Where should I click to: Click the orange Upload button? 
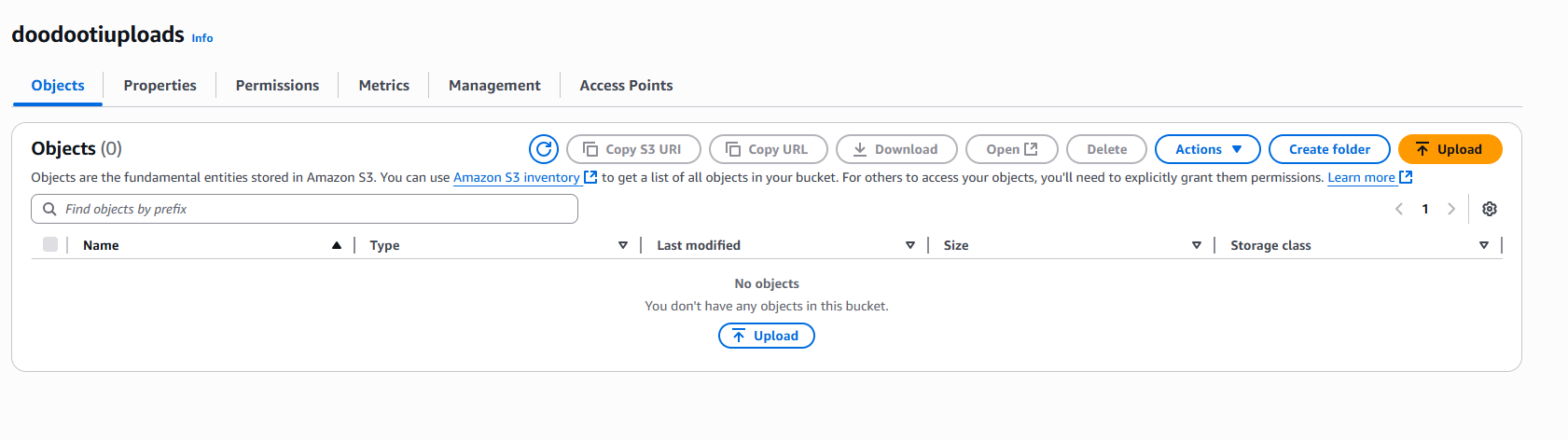click(x=1450, y=149)
